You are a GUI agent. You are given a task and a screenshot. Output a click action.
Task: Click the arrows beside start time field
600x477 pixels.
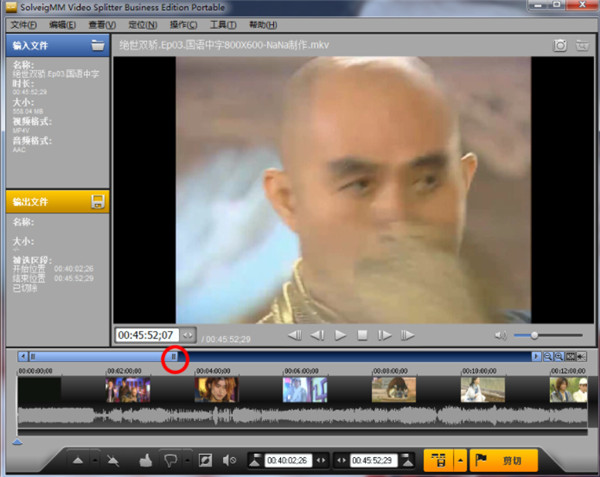pos(321,460)
